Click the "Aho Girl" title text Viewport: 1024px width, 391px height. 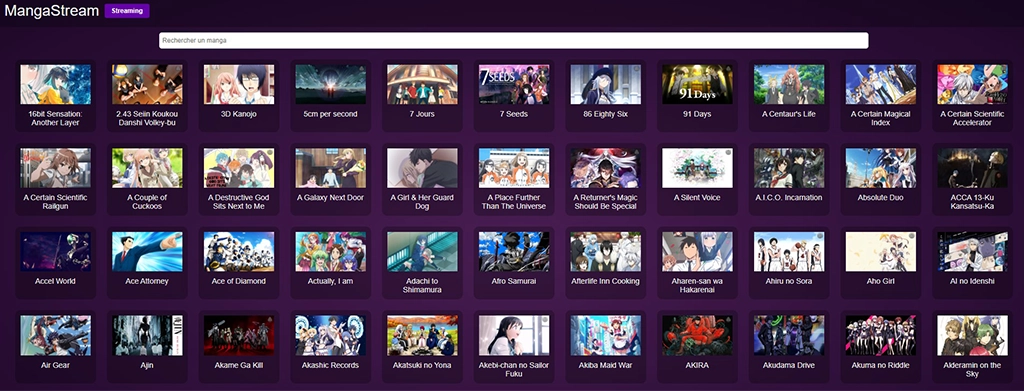(880, 281)
